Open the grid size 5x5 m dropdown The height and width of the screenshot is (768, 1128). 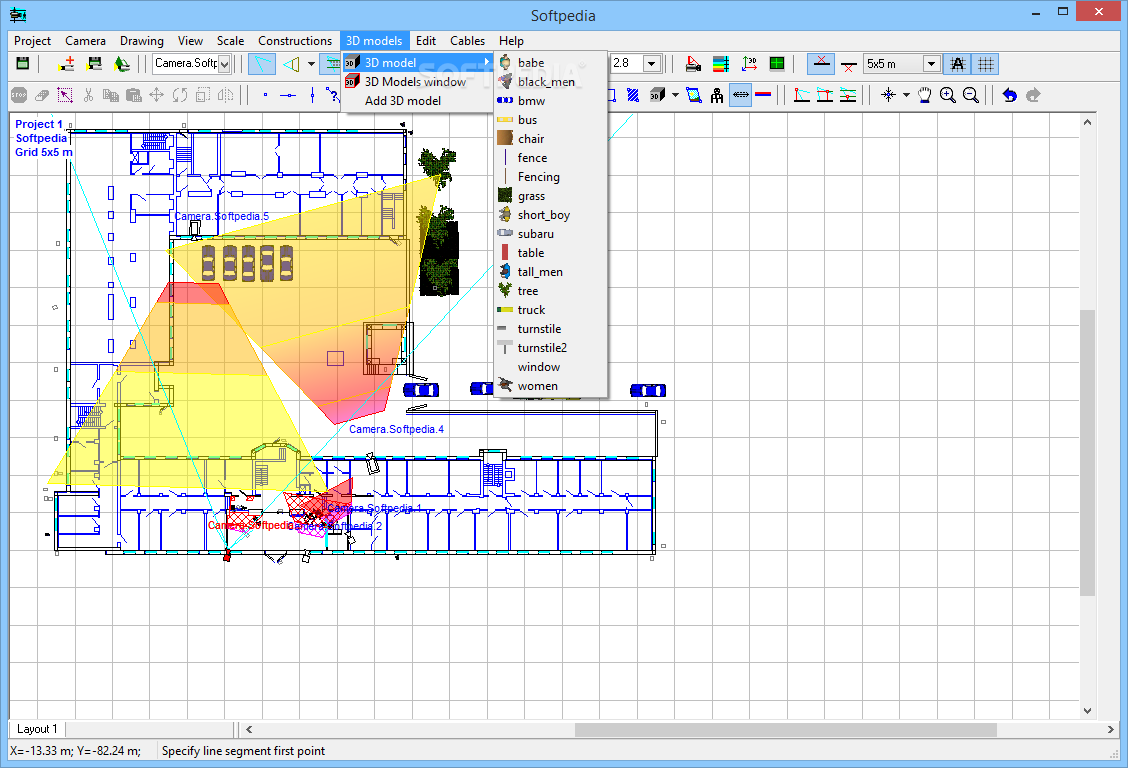click(x=931, y=64)
